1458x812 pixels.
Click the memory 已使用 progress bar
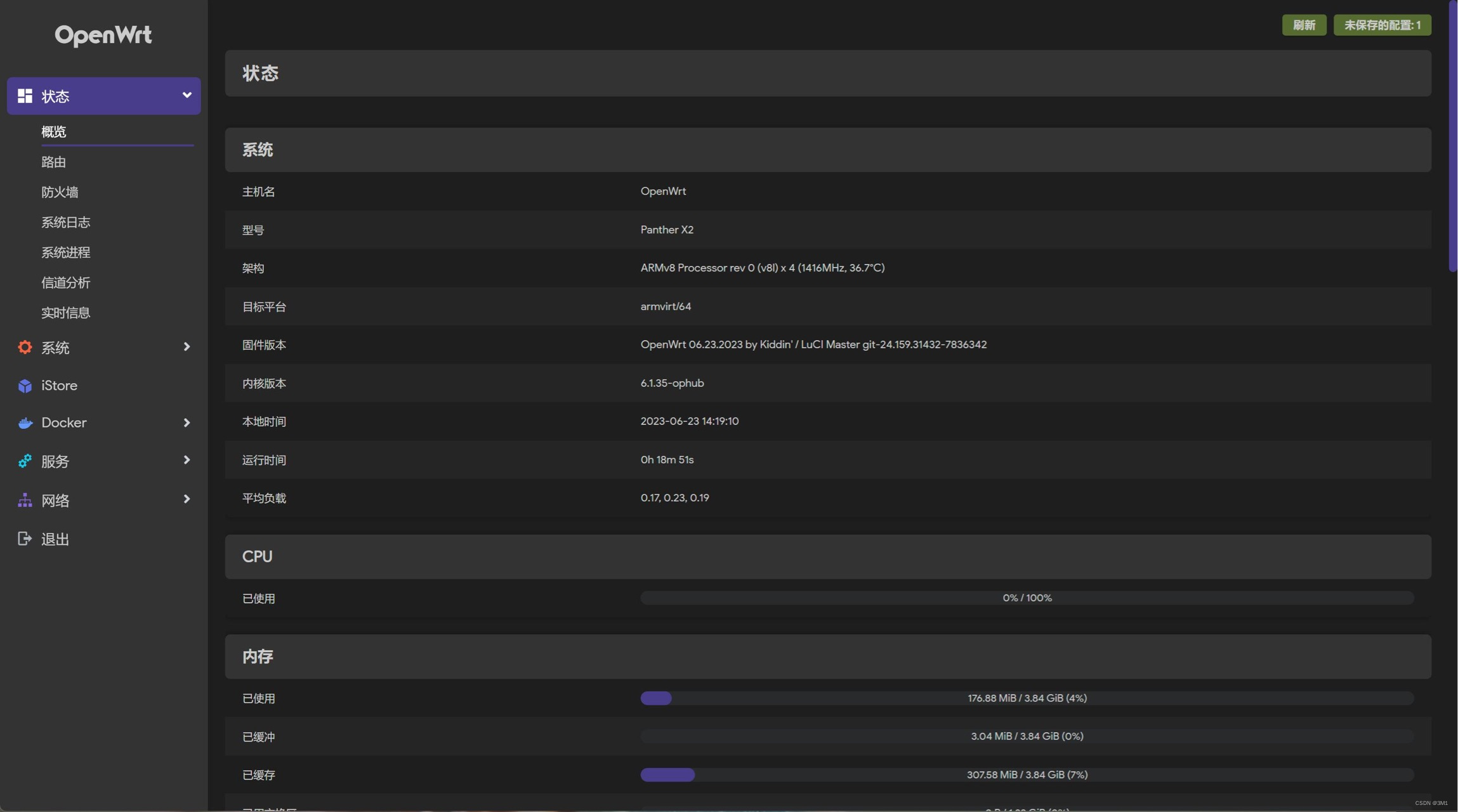point(1027,698)
